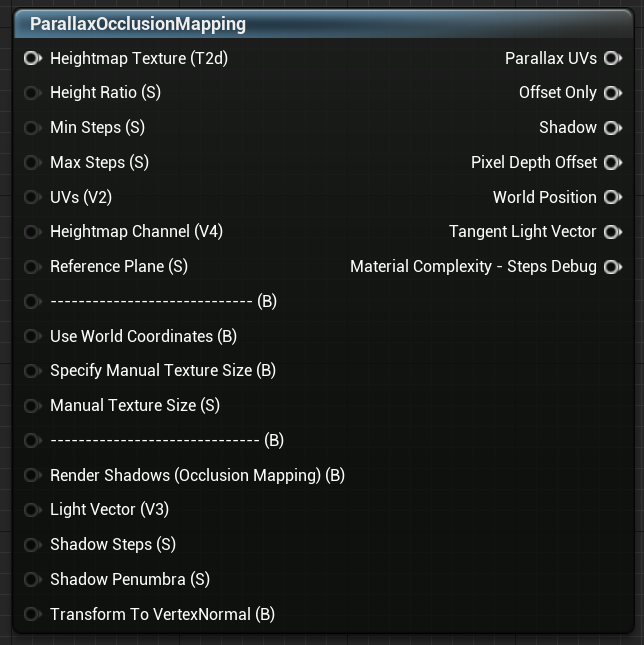Click the UVs (V2) input pin
The image size is (644, 645).
pyautogui.click(x=33, y=197)
